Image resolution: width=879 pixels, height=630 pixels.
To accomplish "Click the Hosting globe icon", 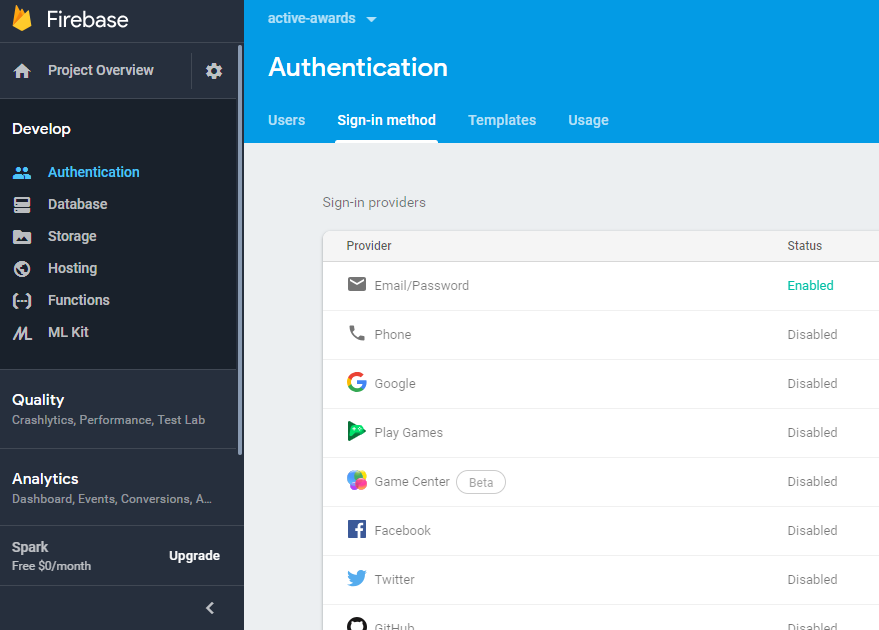I will point(22,269).
